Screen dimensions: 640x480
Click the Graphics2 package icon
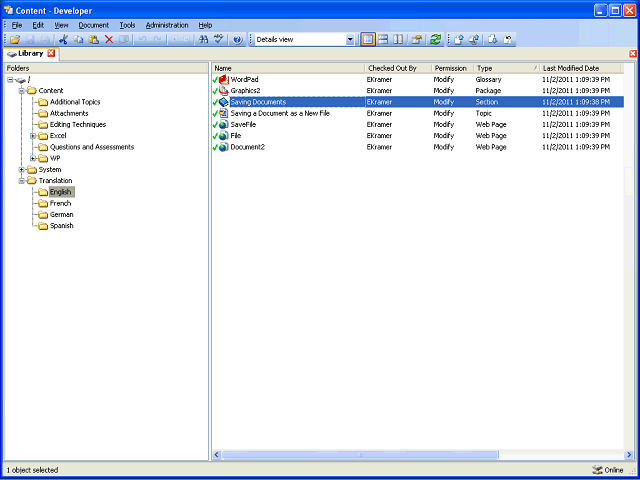223,91
